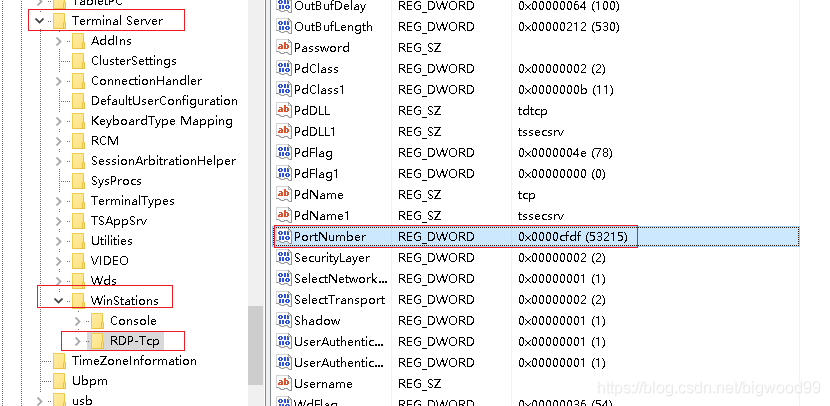Click the tssecsrv data of PdDLL1
Viewport: 830px width, 406px height.
point(541,132)
